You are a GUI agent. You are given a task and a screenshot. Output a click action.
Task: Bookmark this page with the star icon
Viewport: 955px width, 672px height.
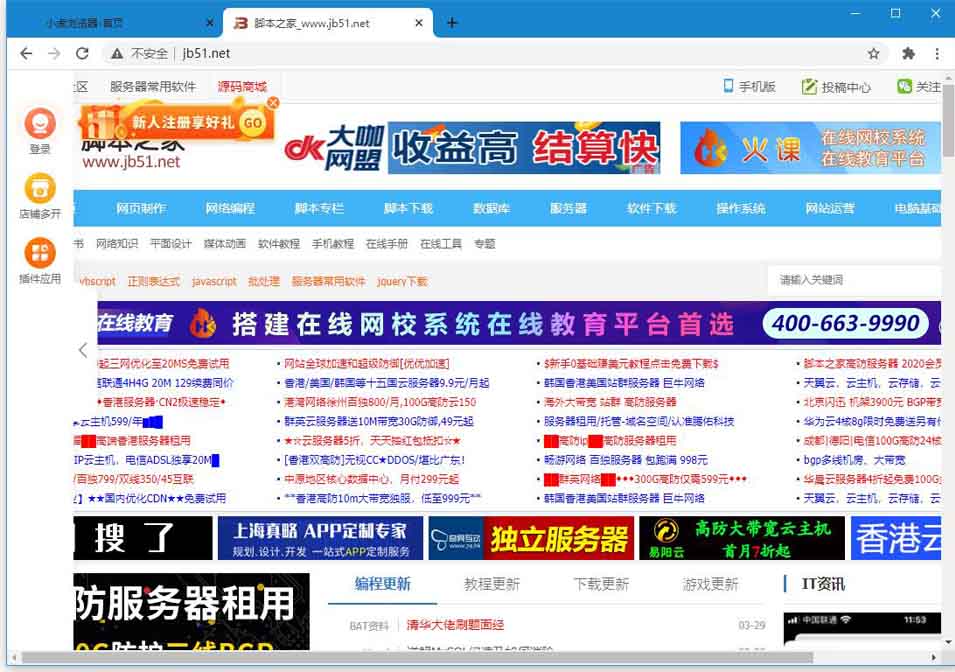tap(873, 54)
